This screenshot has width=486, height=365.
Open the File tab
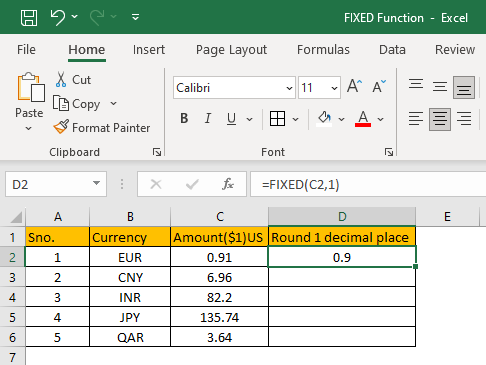pyautogui.click(x=26, y=50)
